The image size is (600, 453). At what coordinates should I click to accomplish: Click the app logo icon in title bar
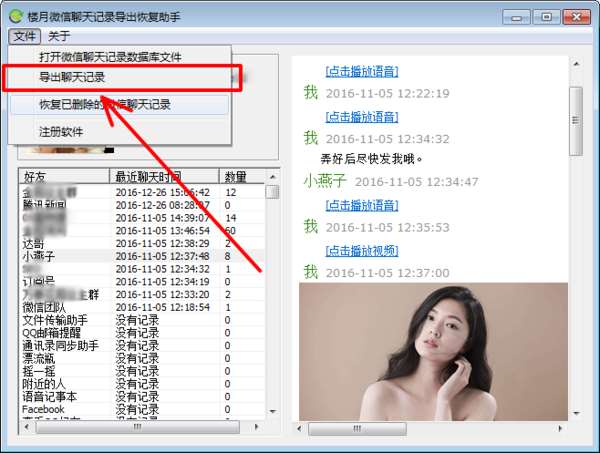[16, 16]
